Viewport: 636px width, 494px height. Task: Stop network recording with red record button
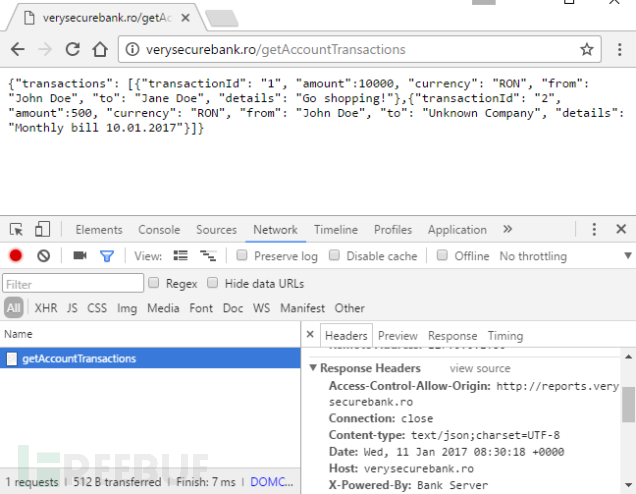[x=16, y=256]
